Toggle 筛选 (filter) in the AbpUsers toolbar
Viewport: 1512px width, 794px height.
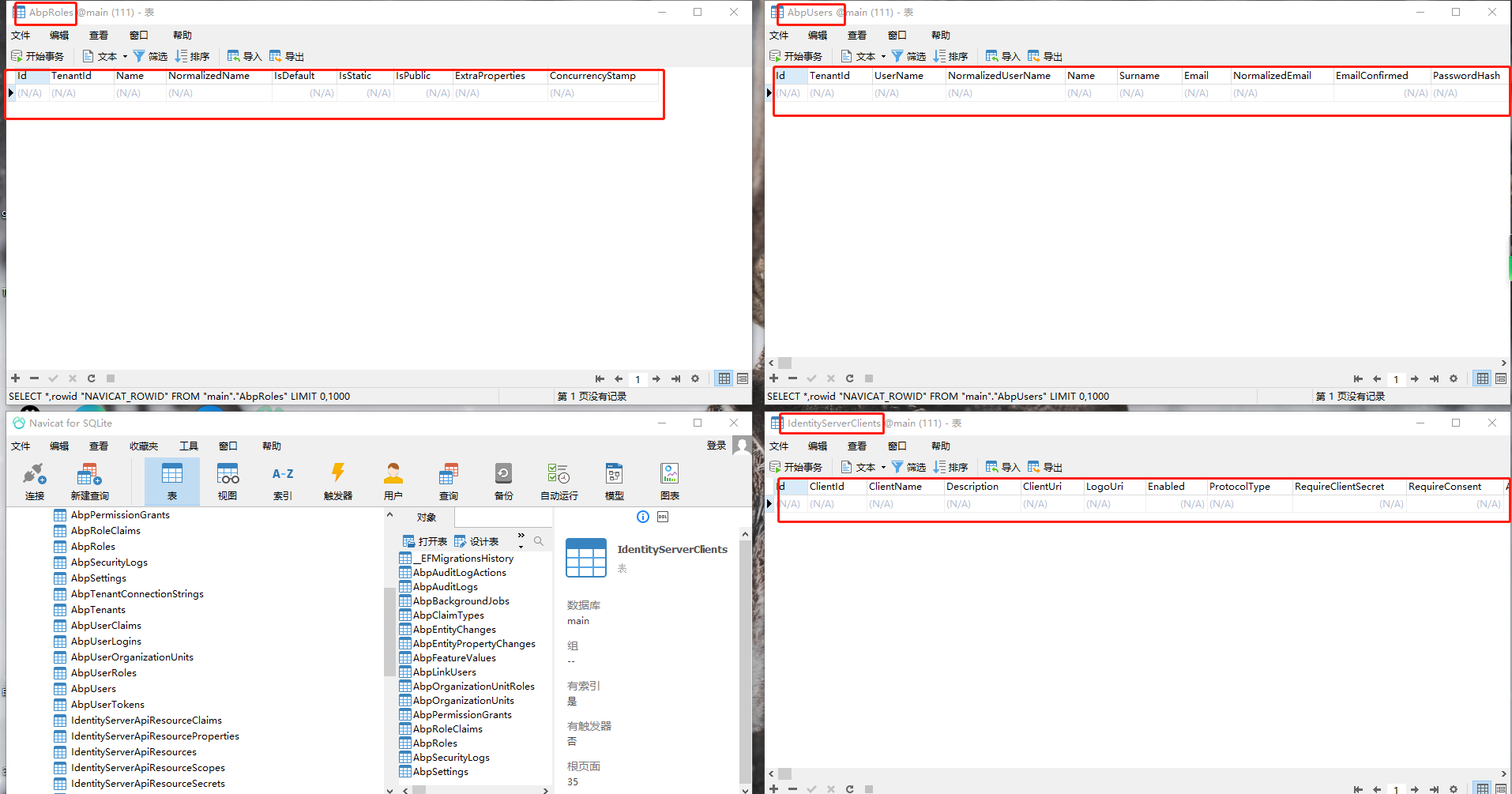point(908,55)
